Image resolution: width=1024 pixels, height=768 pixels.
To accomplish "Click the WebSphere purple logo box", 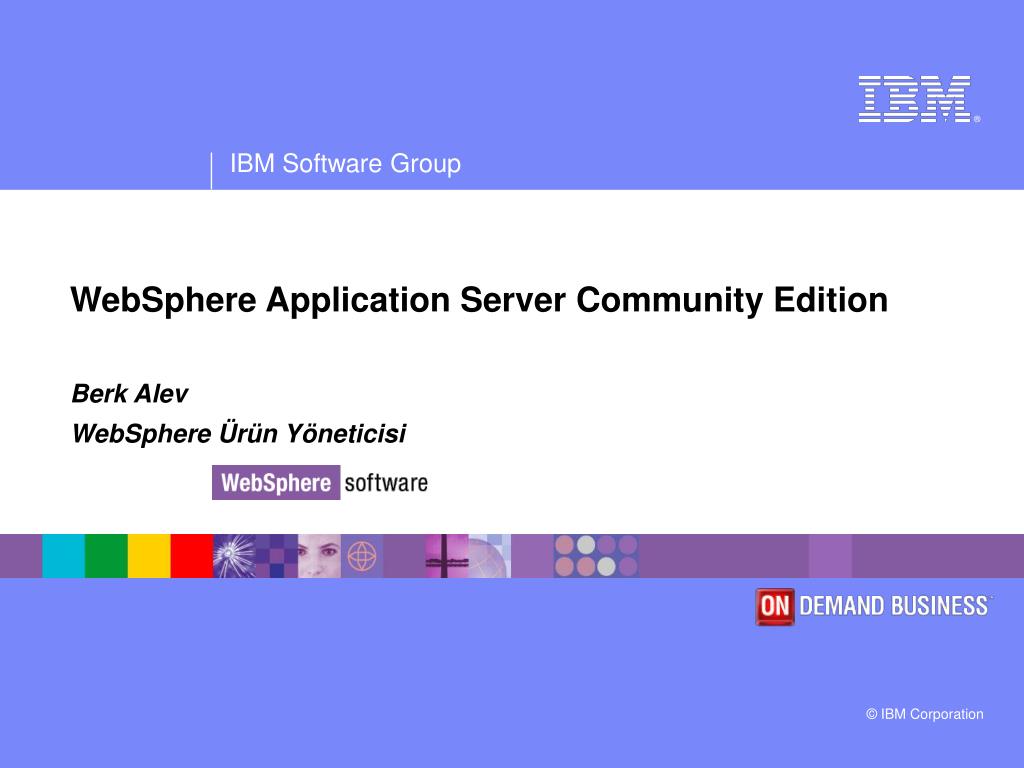I will (x=276, y=483).
